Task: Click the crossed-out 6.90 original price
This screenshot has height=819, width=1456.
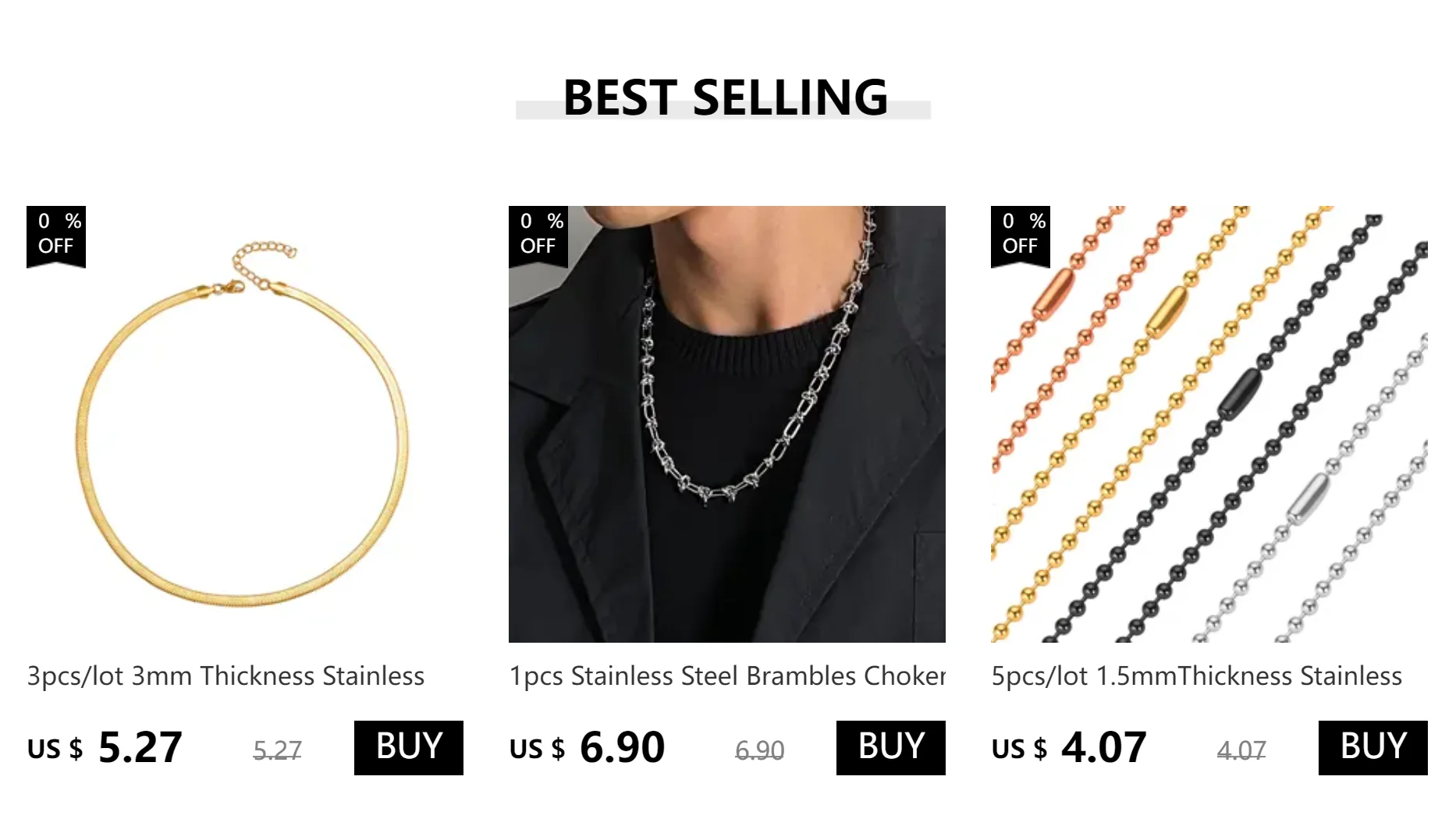Action: tap(759, 750)
